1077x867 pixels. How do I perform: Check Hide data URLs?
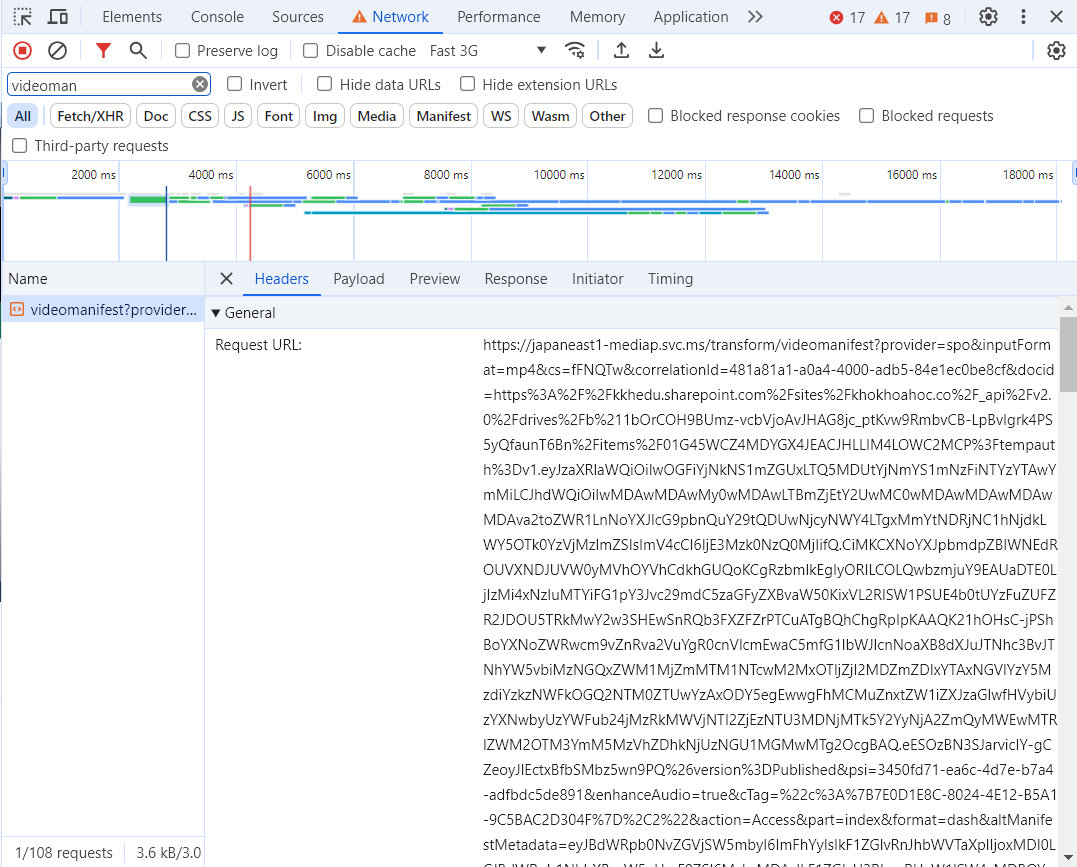pos(324,84)
